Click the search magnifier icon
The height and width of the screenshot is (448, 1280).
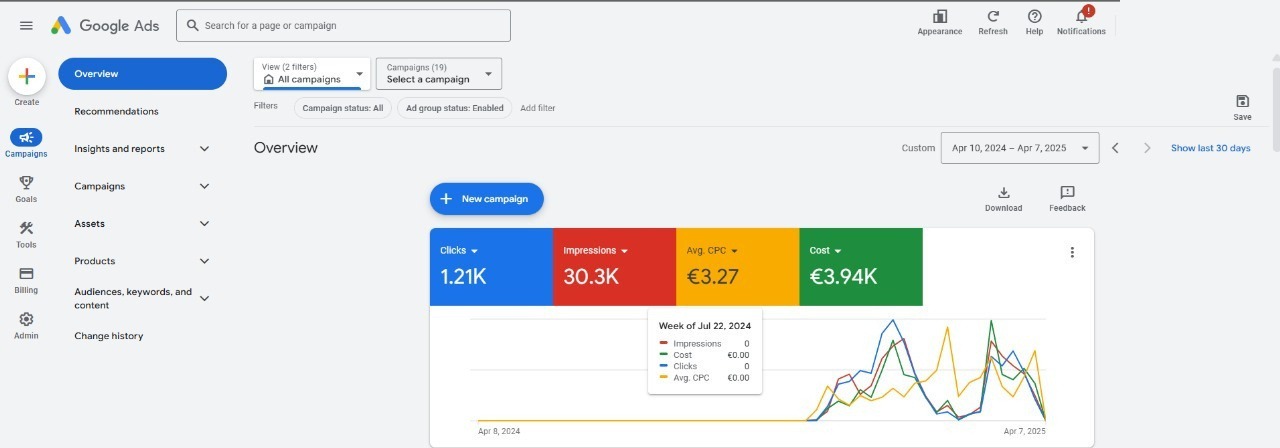click(x=191, y=26)
